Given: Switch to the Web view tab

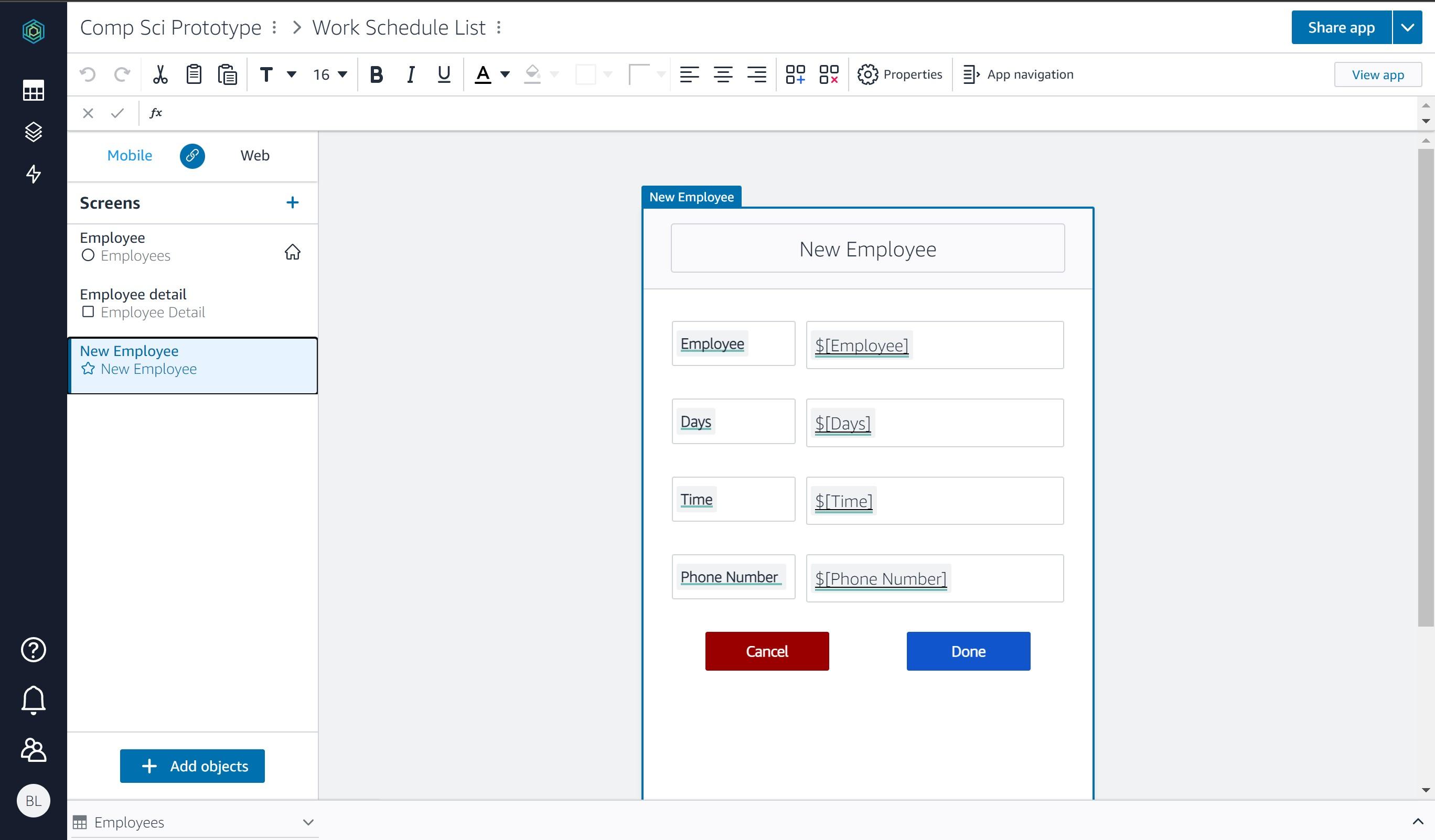Looking at the screenshot, I should (x=254, y=155).
